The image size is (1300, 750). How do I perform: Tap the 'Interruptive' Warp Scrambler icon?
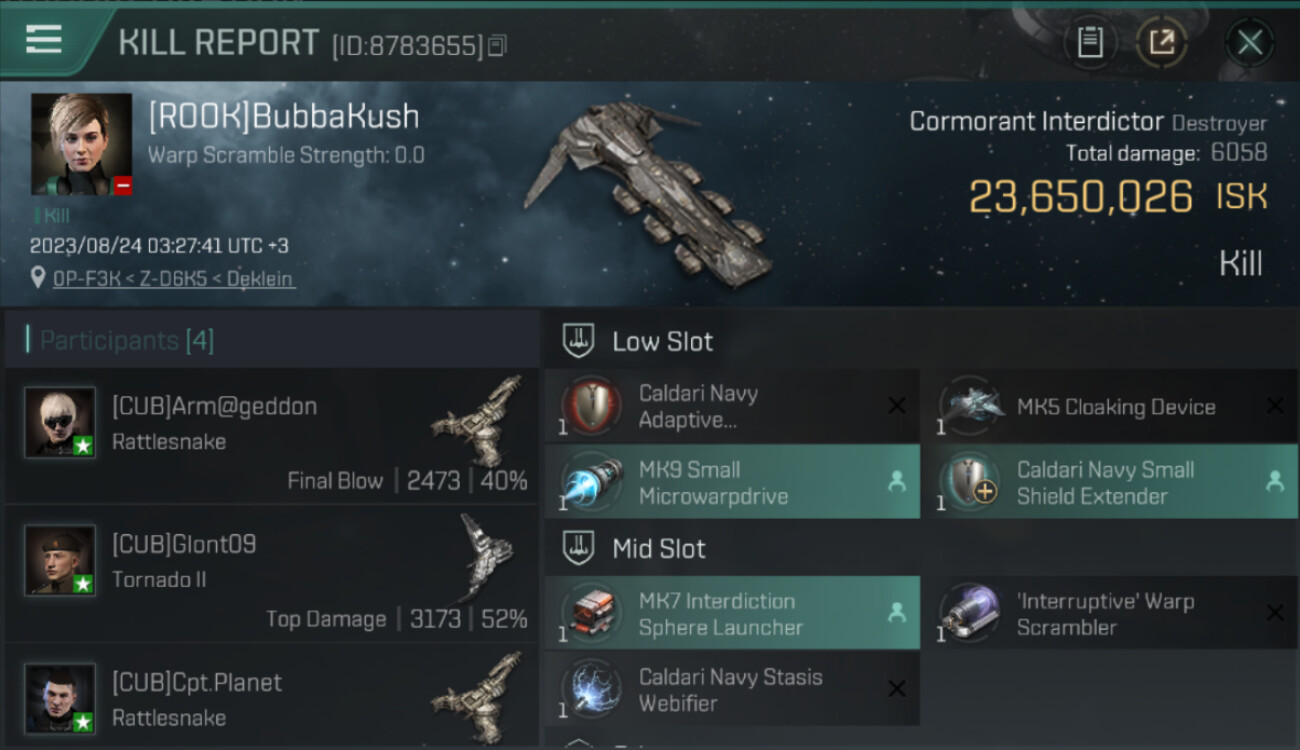pos(970,613)
